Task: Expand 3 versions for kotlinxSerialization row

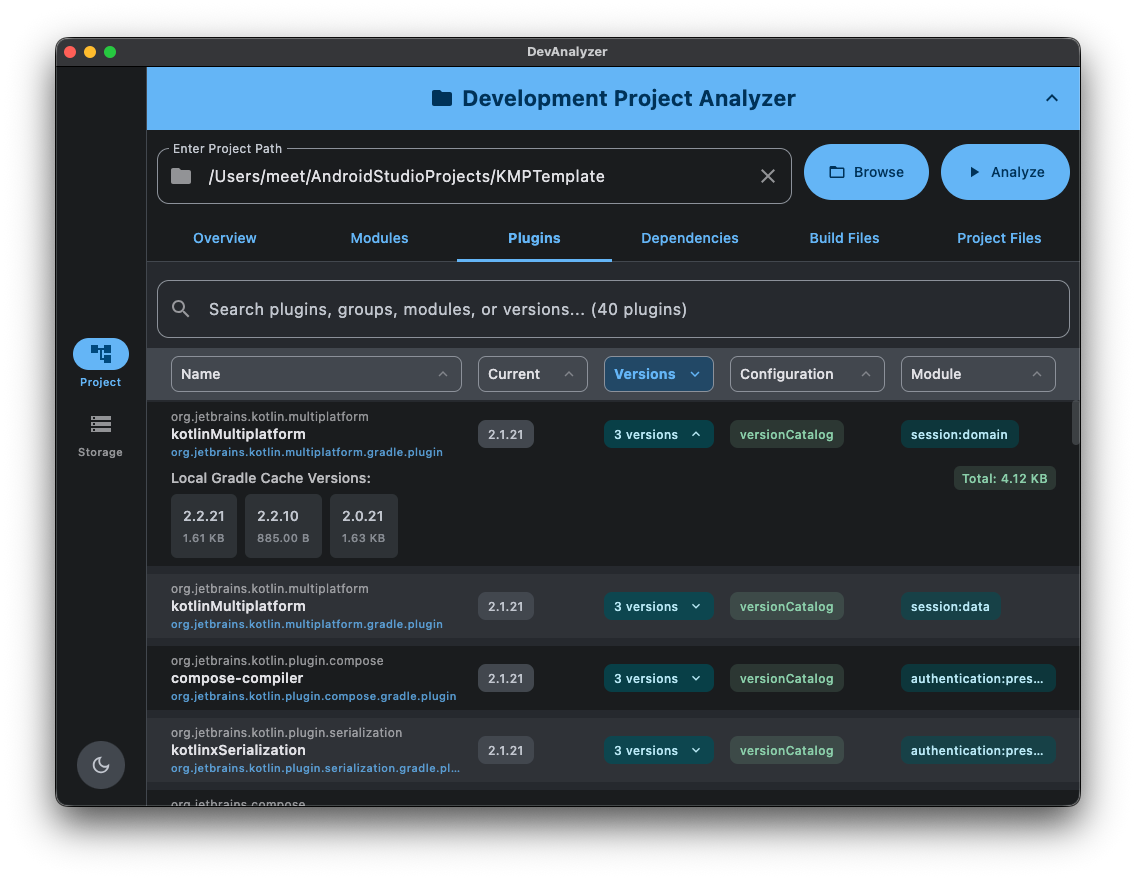Action: [659, 750]
